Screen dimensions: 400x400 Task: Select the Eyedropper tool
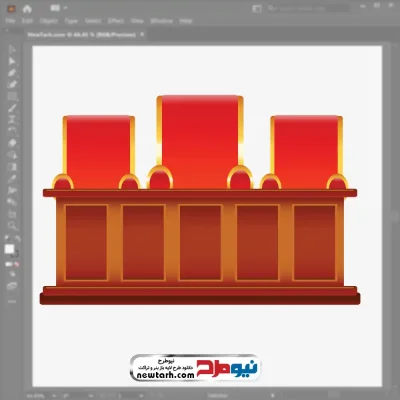(x=12, y=179)
